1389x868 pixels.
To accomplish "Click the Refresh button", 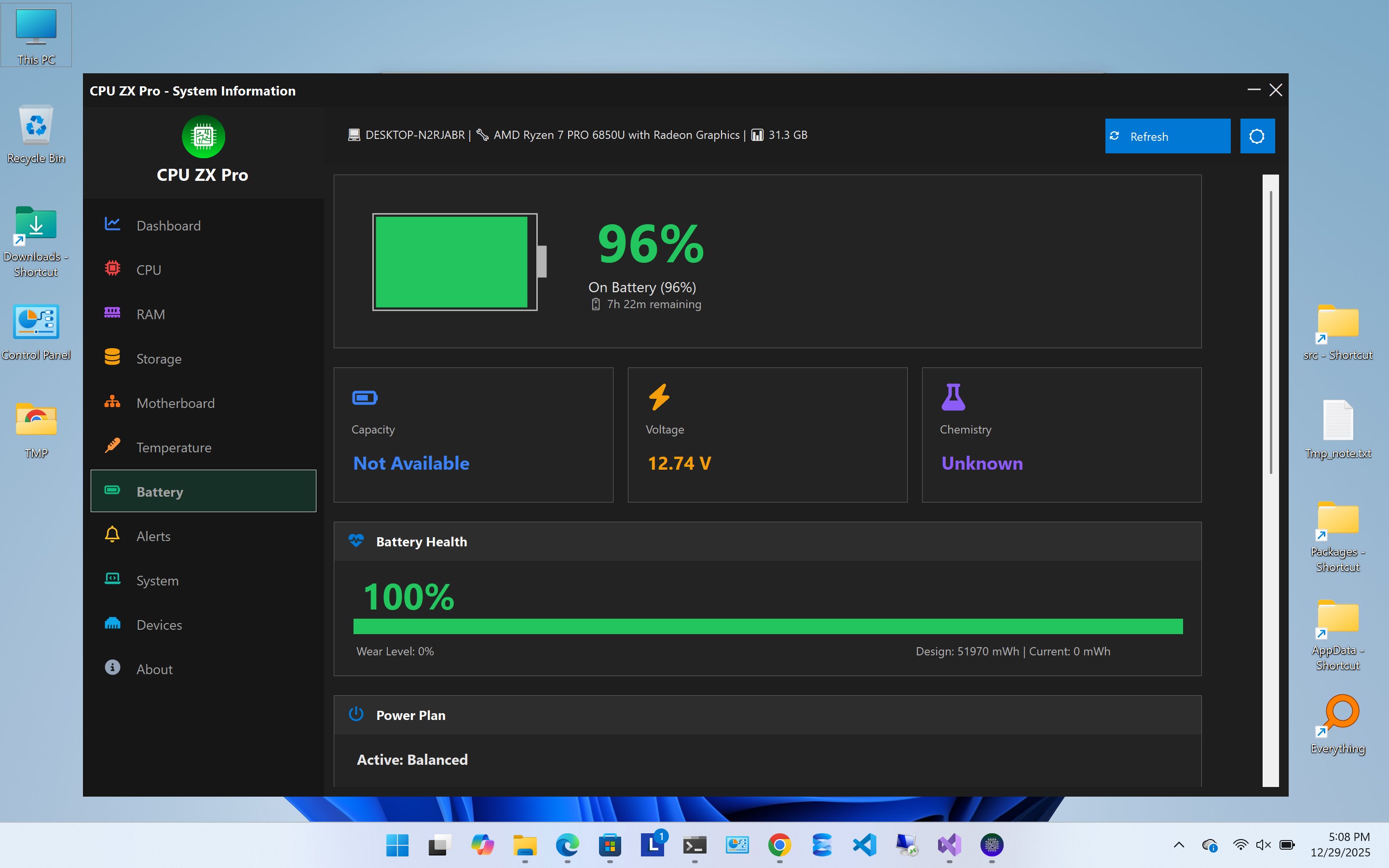I will point(1168,136).
